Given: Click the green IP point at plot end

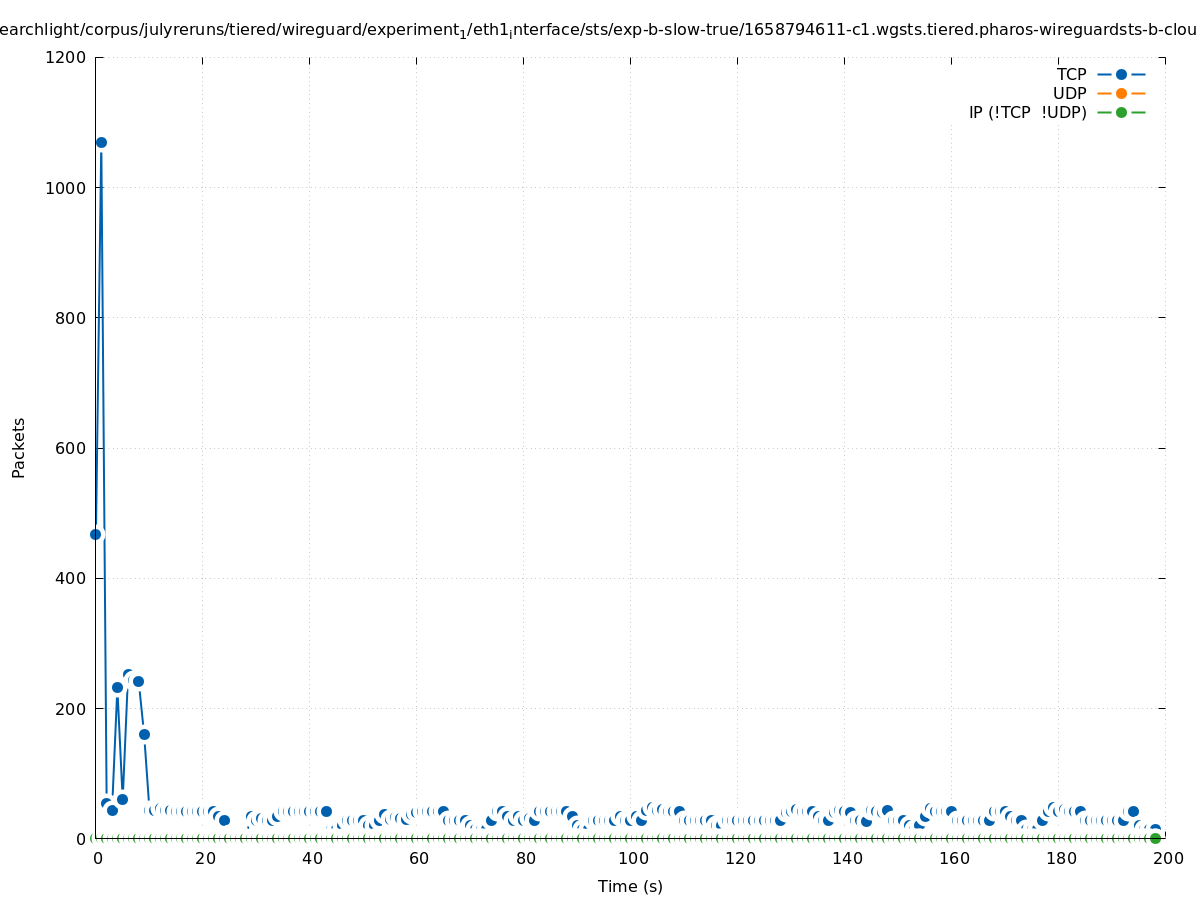Looking at the screenshot, I should pyautogui.click(x=1155, y=838).
